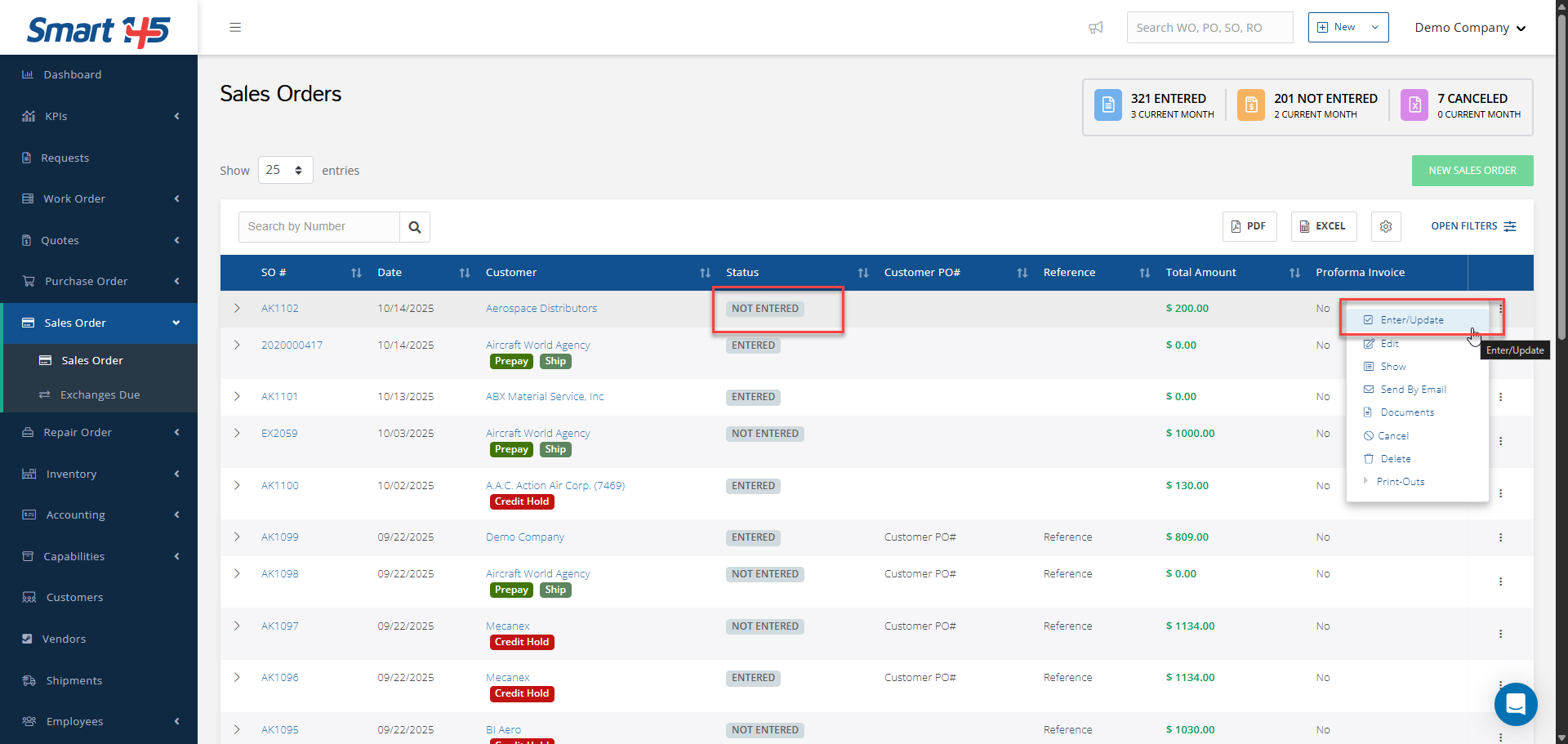Open three-dot actions for AK1101 row
1568x744 pixels.
click(x=1500, y=397)
